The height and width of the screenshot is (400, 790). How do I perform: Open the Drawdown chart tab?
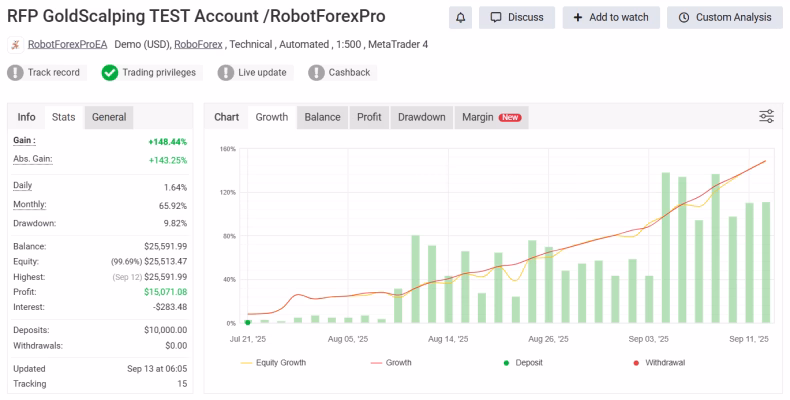422,117
